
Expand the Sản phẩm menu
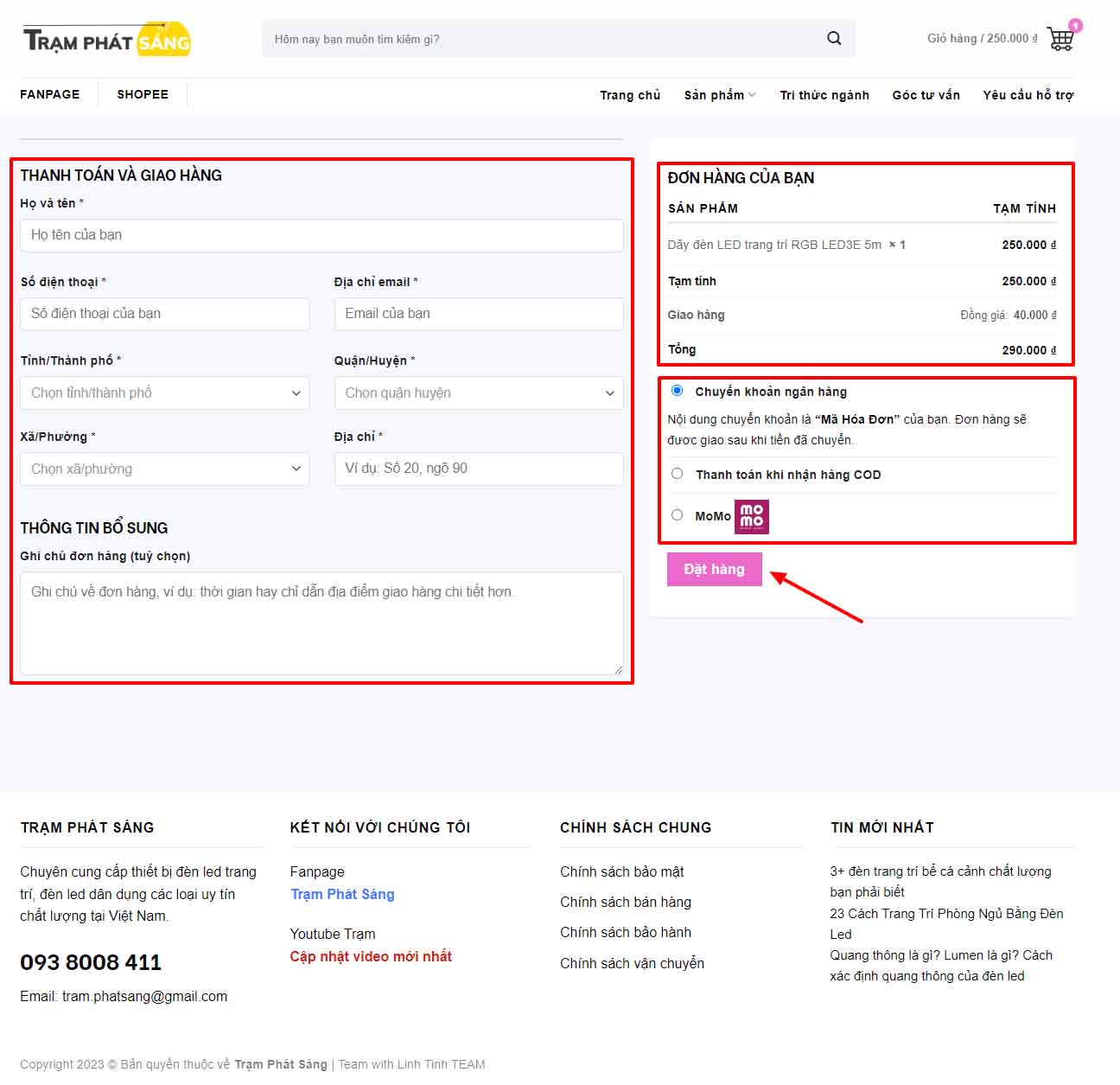coord(720,95)
